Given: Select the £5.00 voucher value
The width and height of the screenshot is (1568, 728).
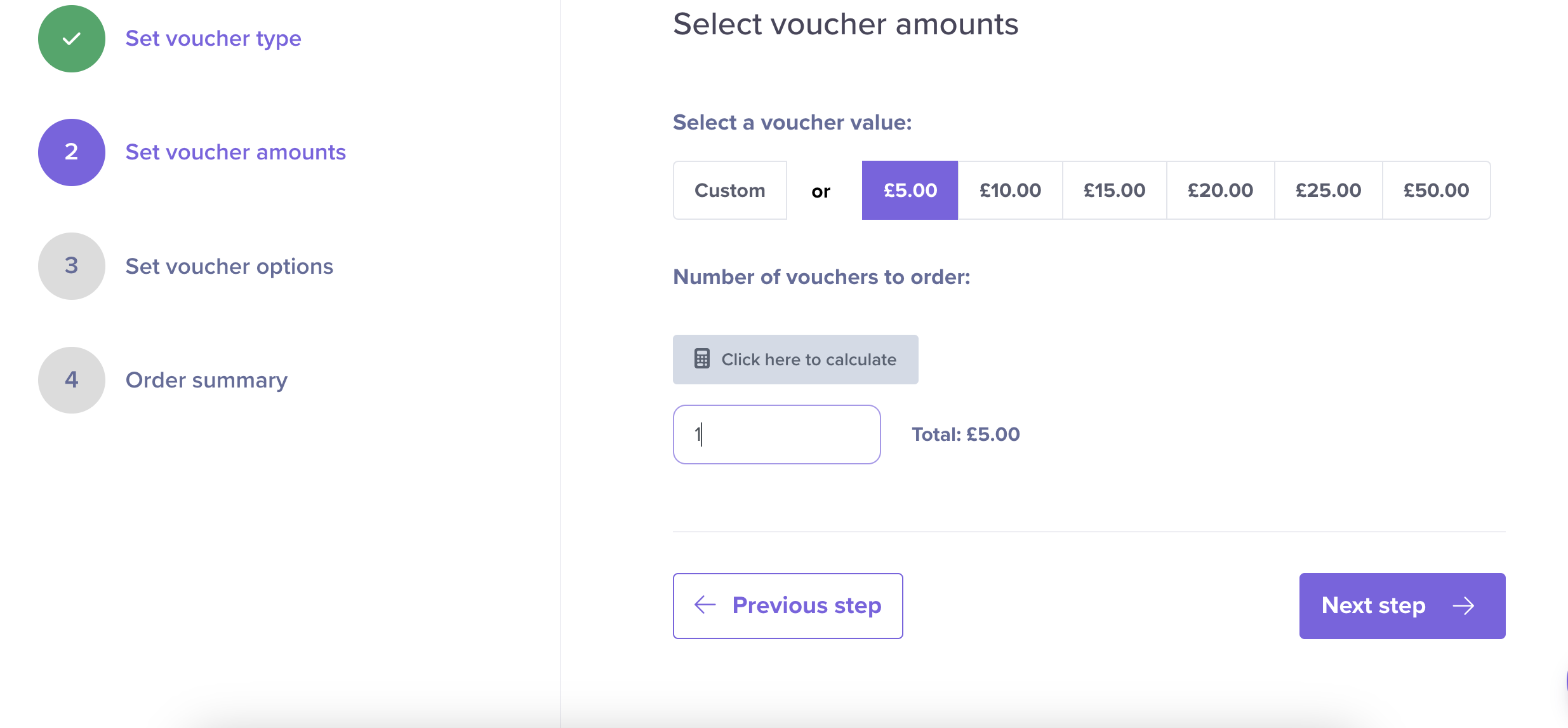Looking at the screenshot, I should click(910, 190).
